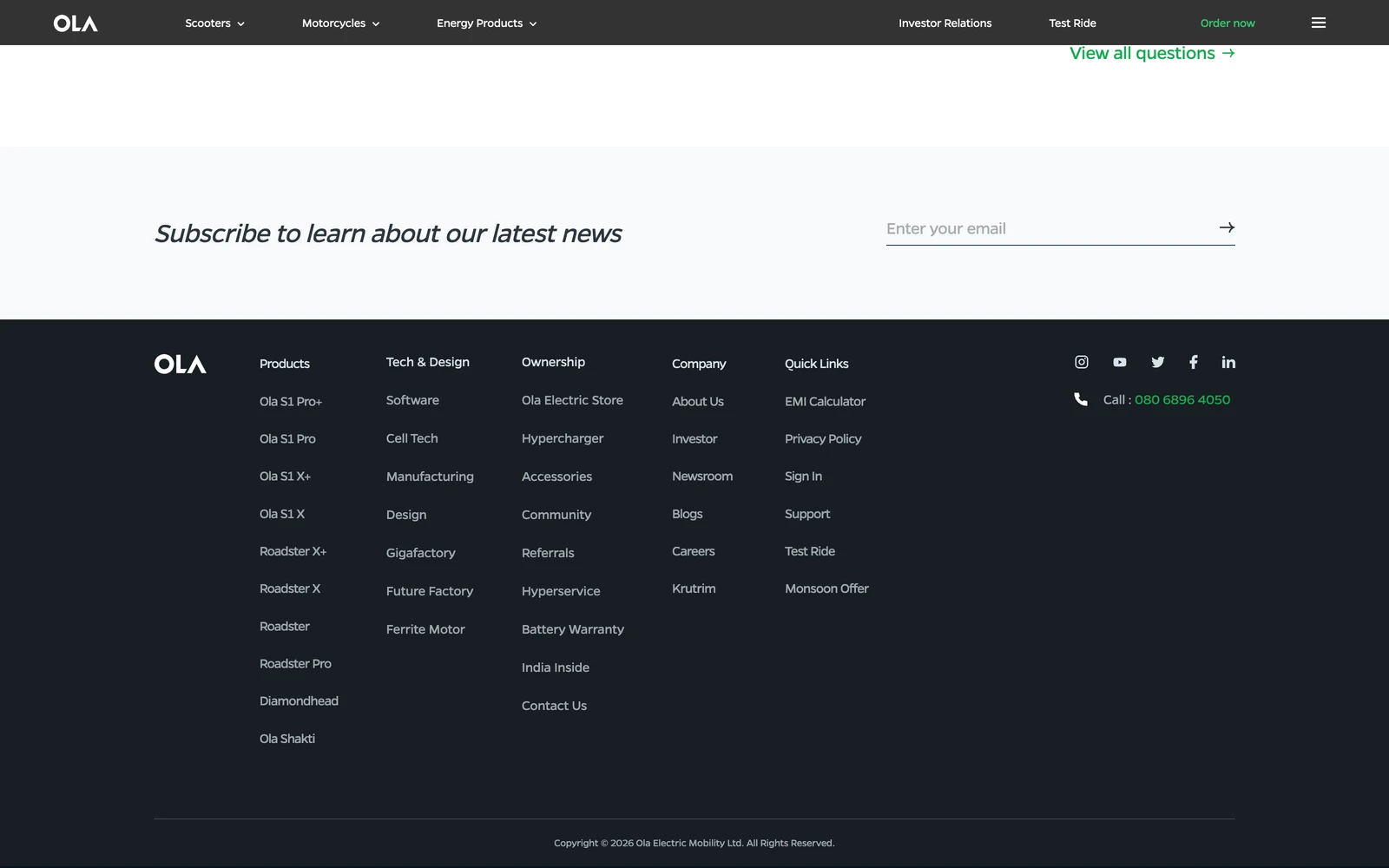Image resolution: width=1389 pixels, height=868 pixels.
Task: Open About Us footer link
Action: (x=698, y=401)
